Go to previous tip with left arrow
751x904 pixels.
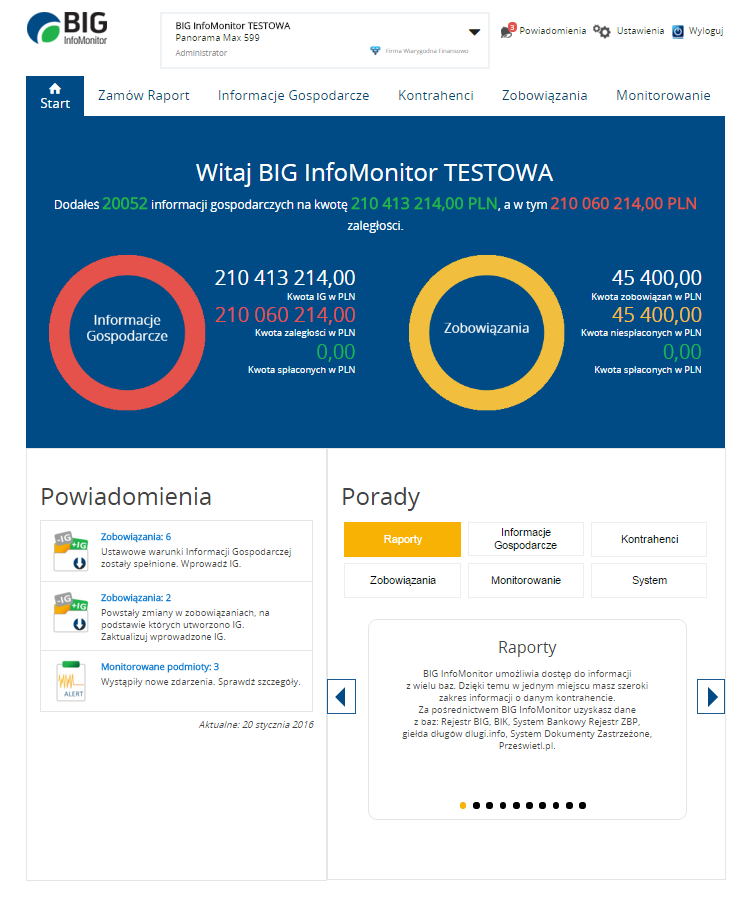point(341,696)
